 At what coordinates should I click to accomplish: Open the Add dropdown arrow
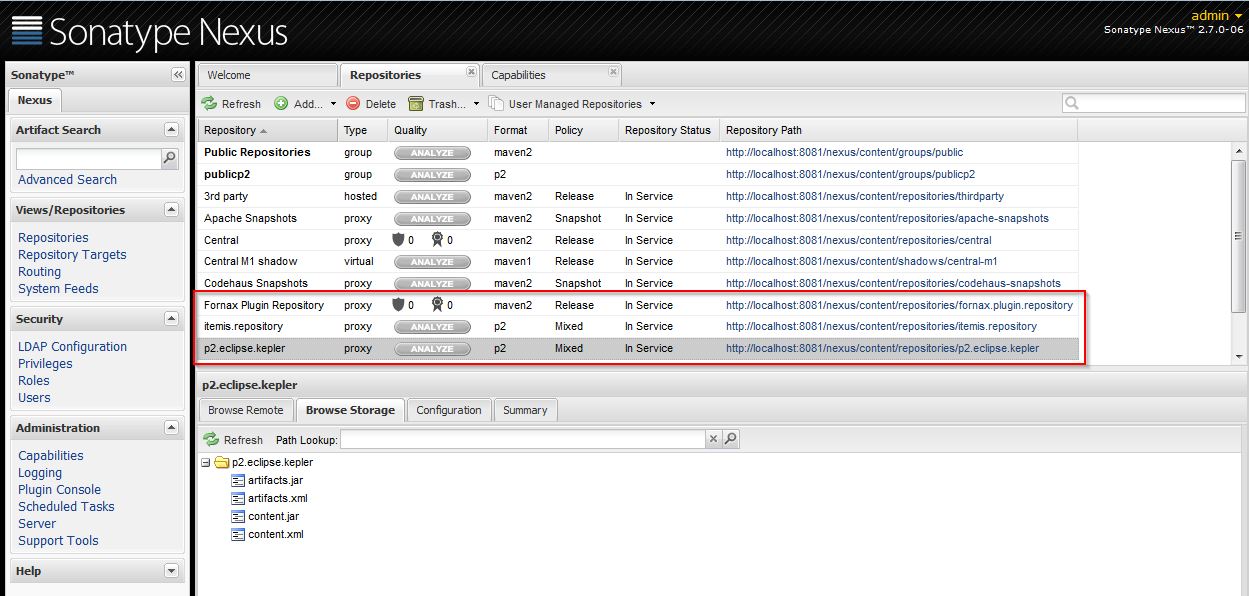(333, 104)
